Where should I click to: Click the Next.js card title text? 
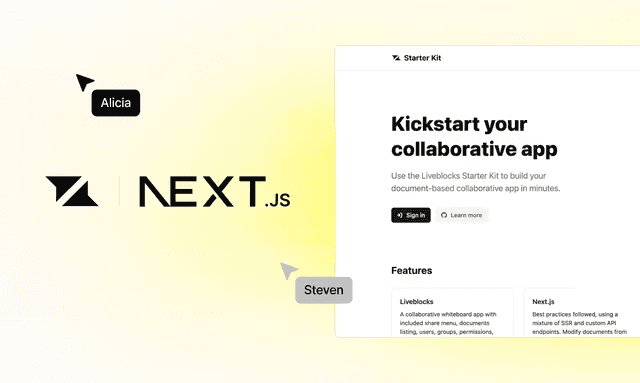(543, 302)
